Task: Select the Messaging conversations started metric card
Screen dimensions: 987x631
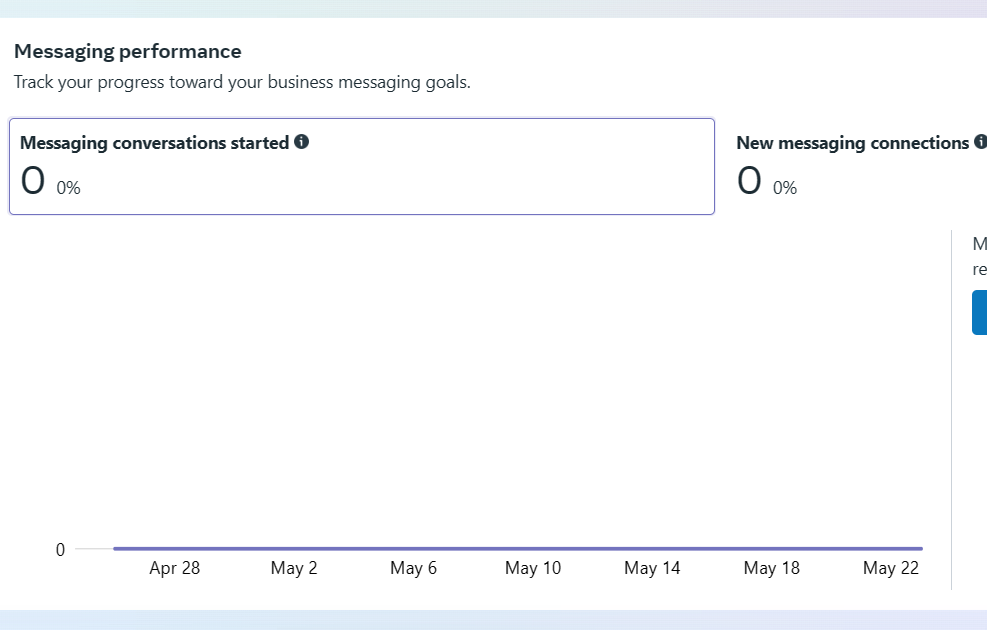Action: [x=362, y=166]
